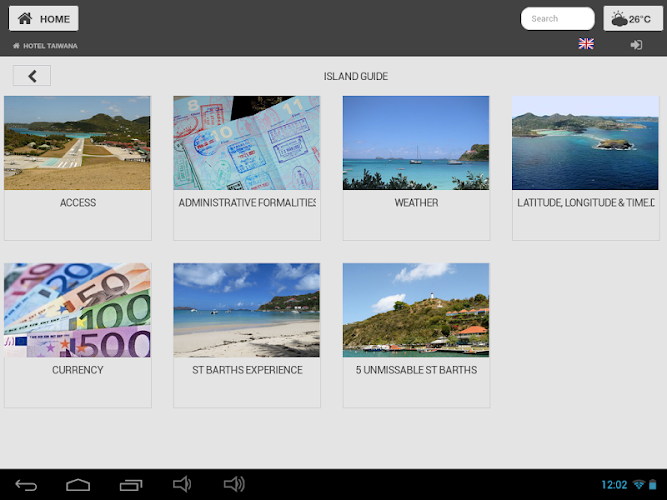Click the ISLAND GUIDE page title
The image size is (667, 500).
click(356, 76)
